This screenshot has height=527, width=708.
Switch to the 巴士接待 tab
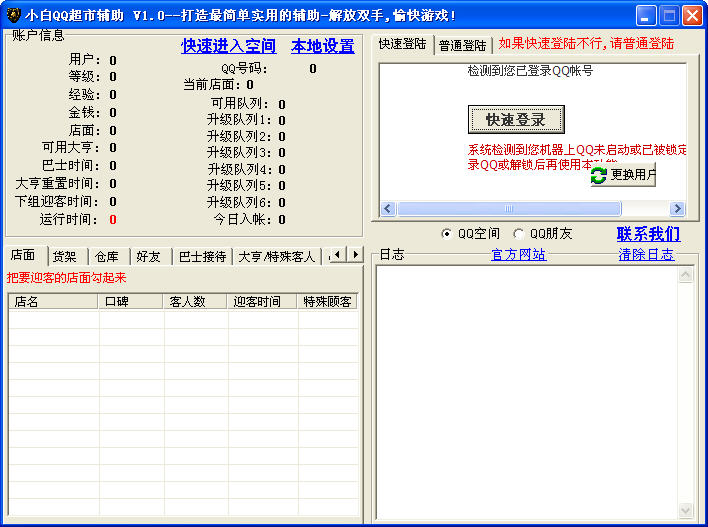[x=202, y=257]
